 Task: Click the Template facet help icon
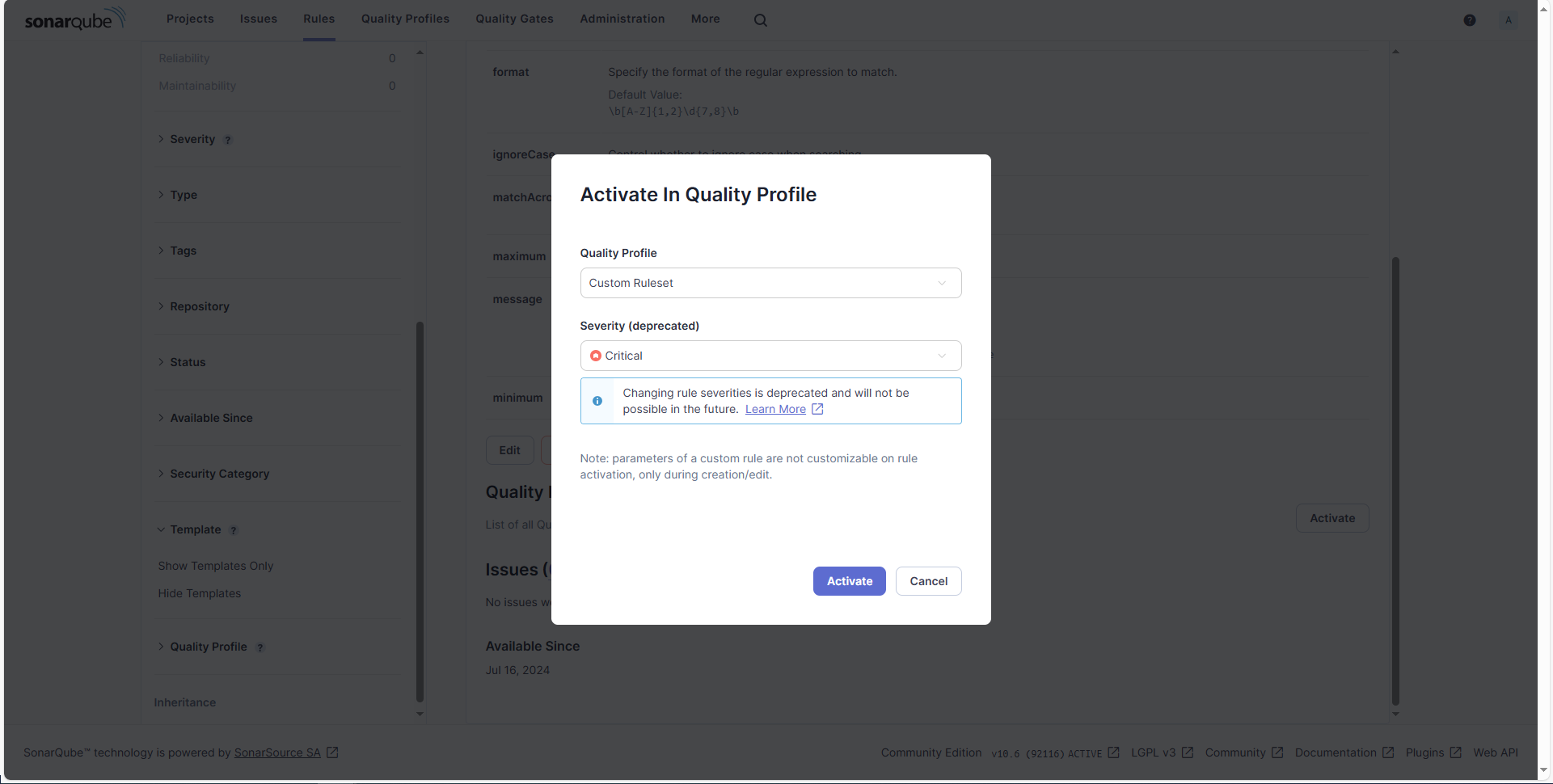(234, 530)
